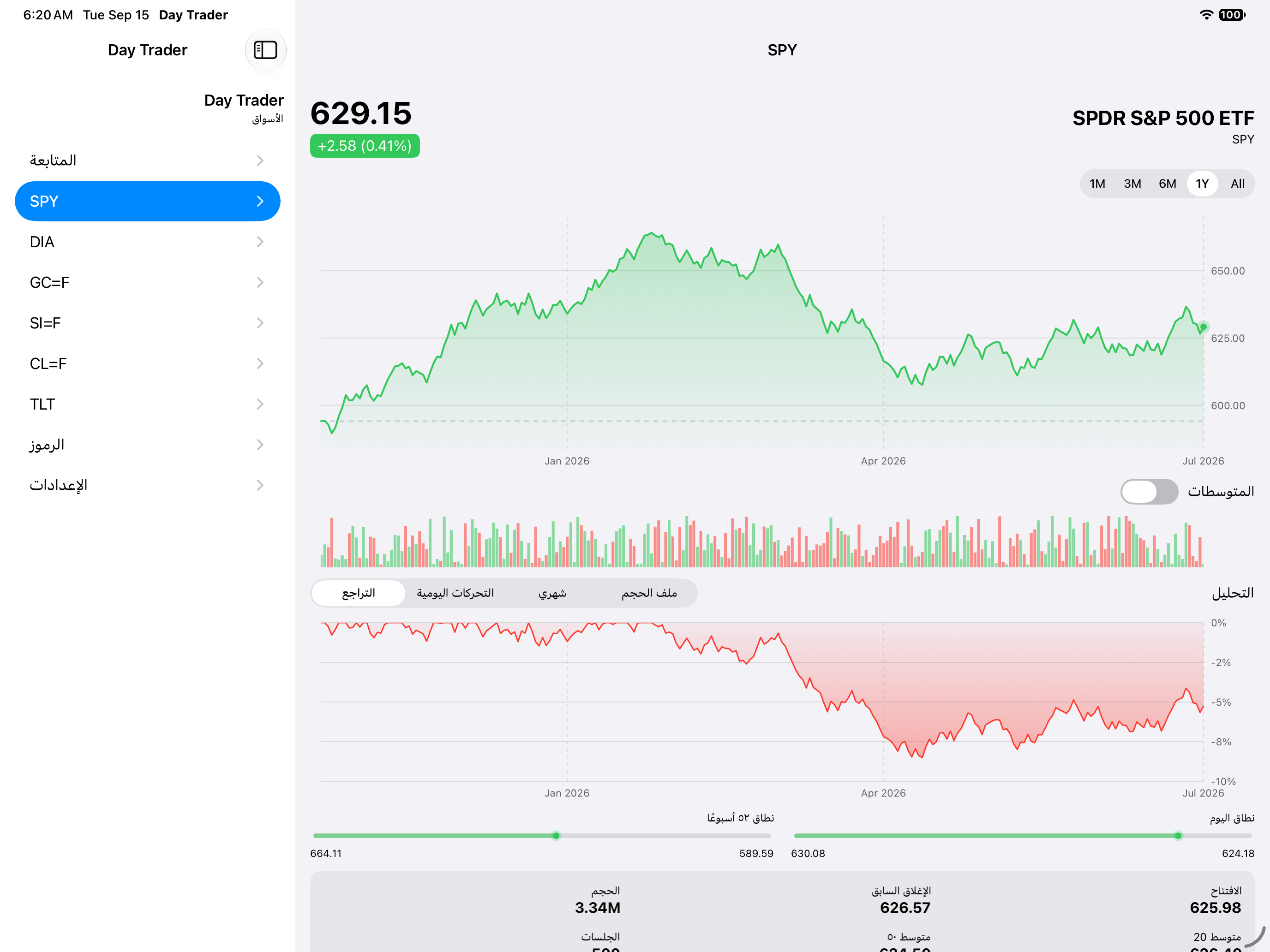Click the day range slider knob
This screenshot has height=952, width=1270.
1178,835
